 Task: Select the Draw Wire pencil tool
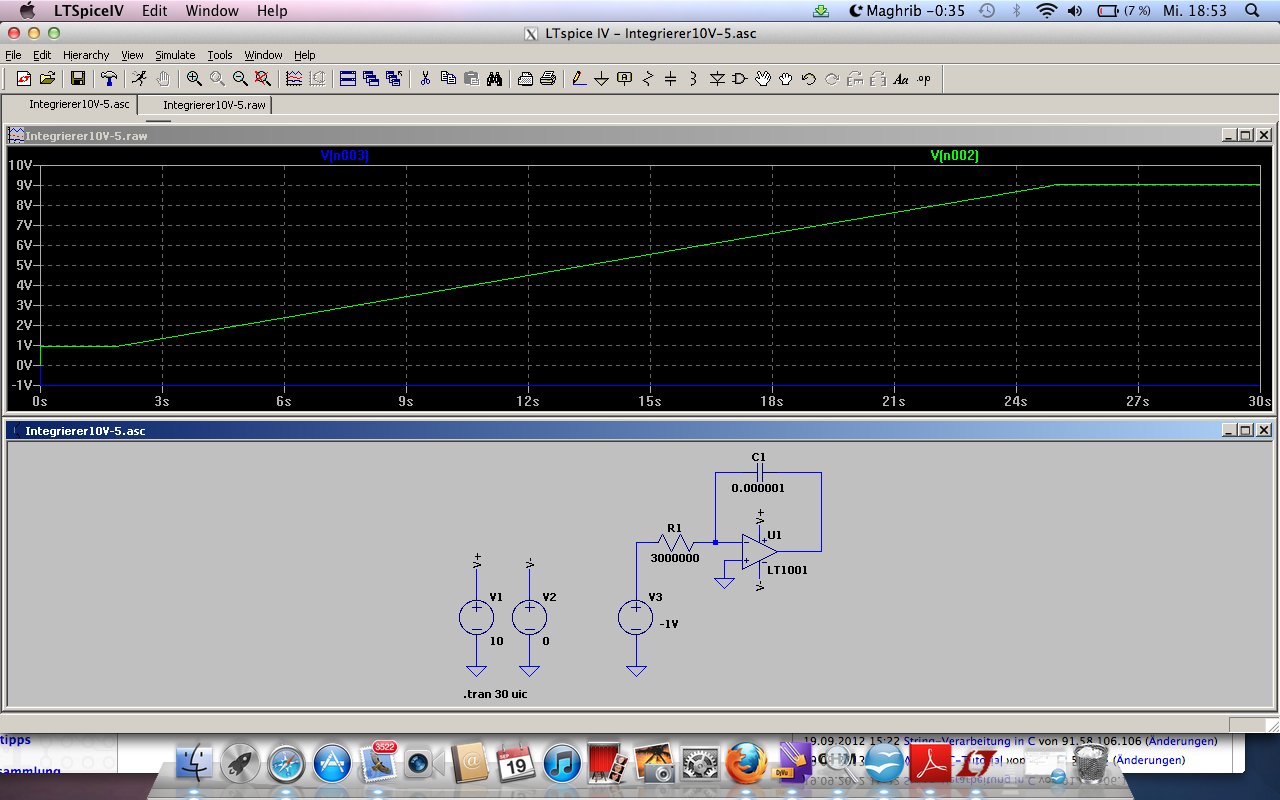(x=578, y=79)
